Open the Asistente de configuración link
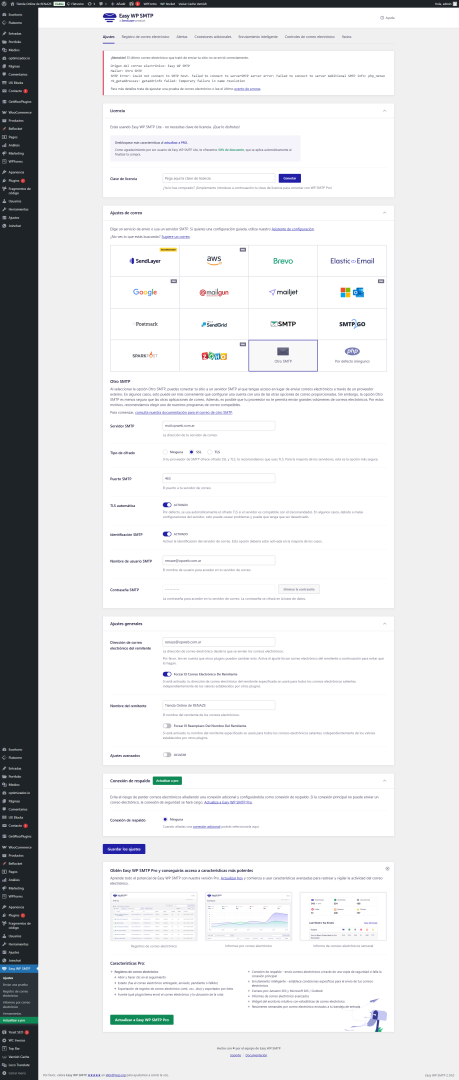The height and width of the screenshot is (1080, 459). pos(293,228)
